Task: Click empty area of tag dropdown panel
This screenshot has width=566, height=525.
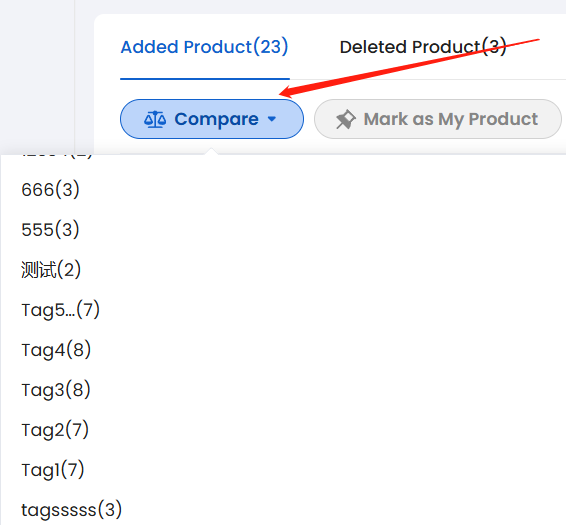Action: (325, 325)
